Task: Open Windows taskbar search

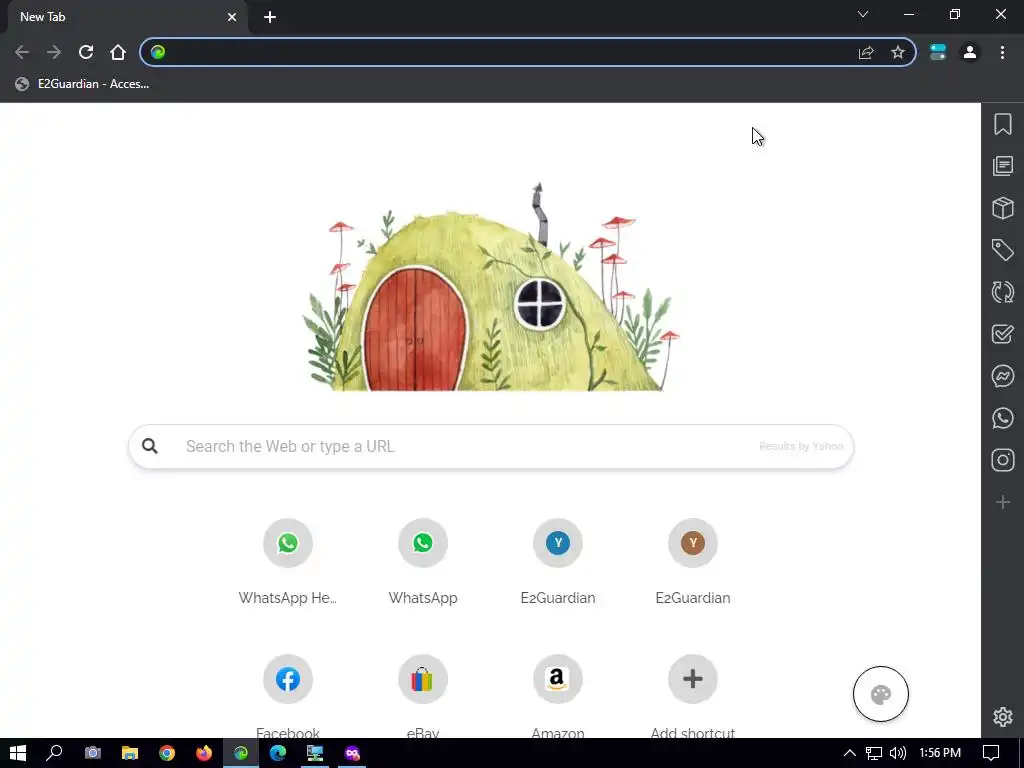Action: pos(55,753)
